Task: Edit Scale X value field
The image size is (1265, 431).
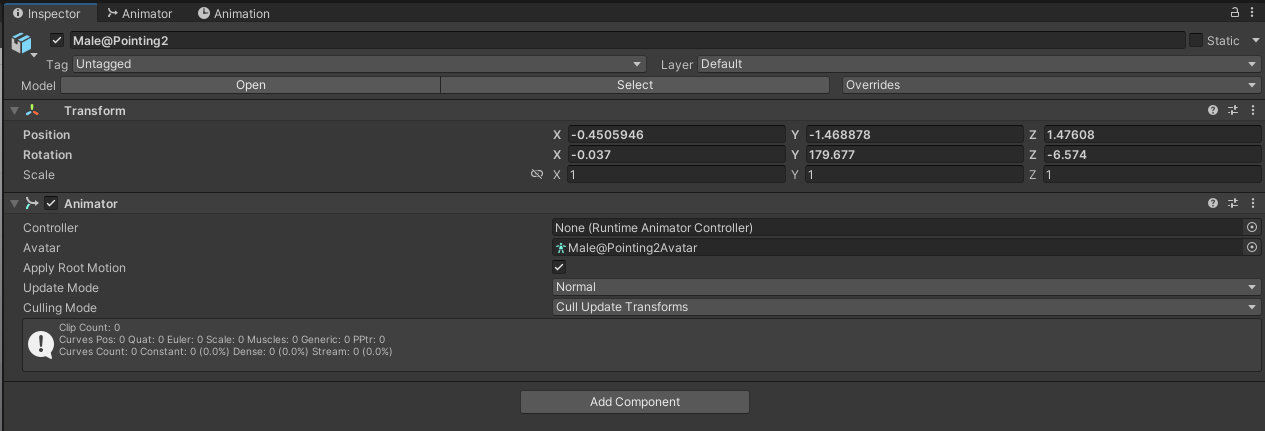Action: 676,175
